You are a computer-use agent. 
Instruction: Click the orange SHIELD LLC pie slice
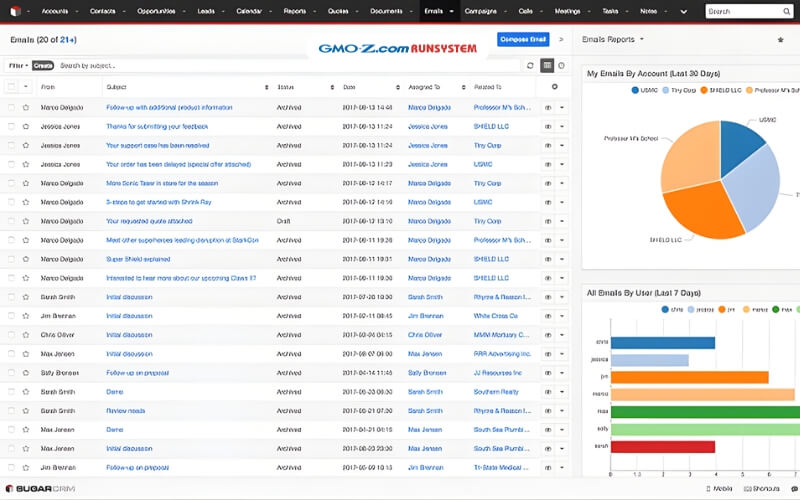tap(704, 210)
